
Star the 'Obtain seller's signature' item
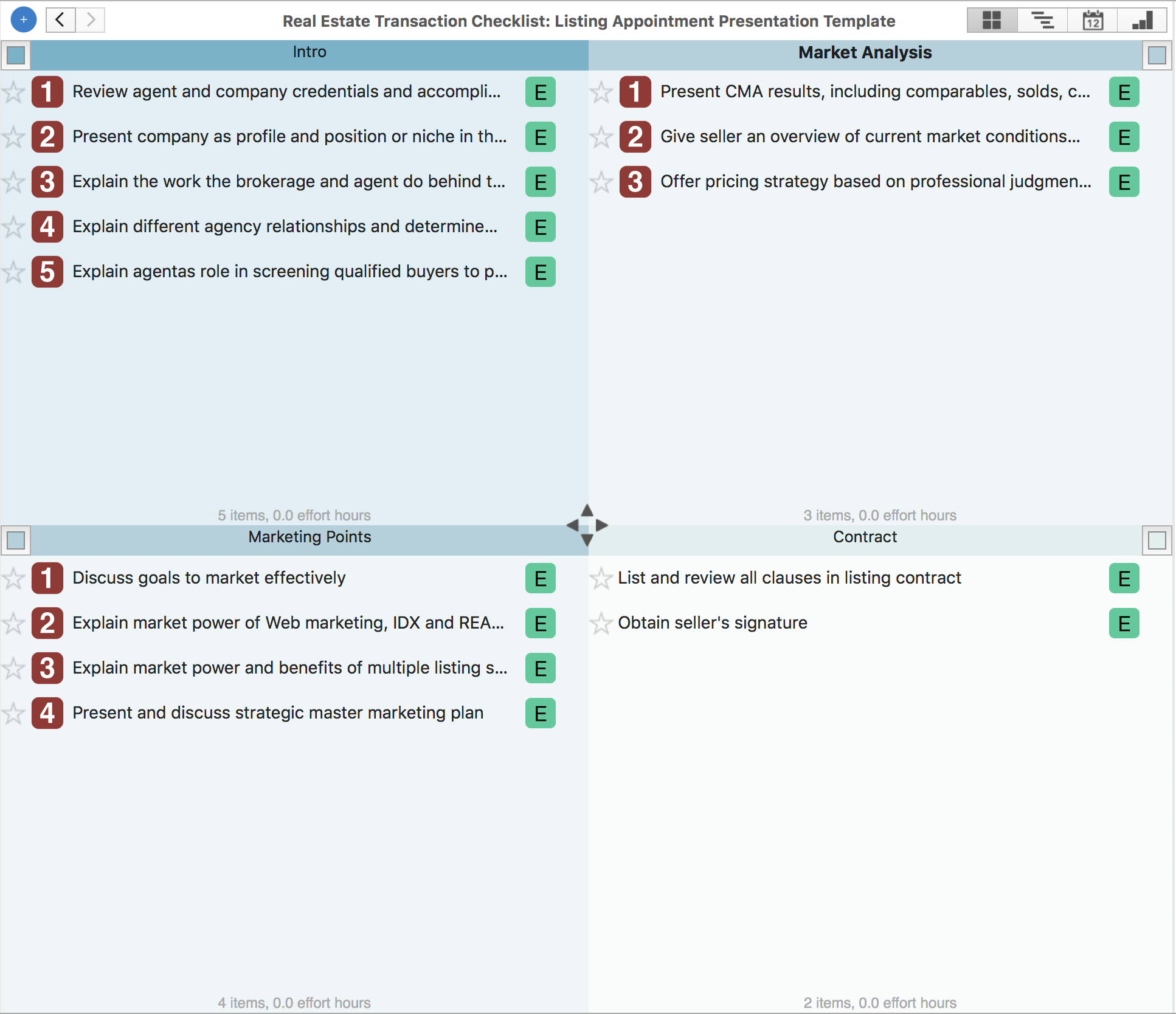tap(601, 623)
